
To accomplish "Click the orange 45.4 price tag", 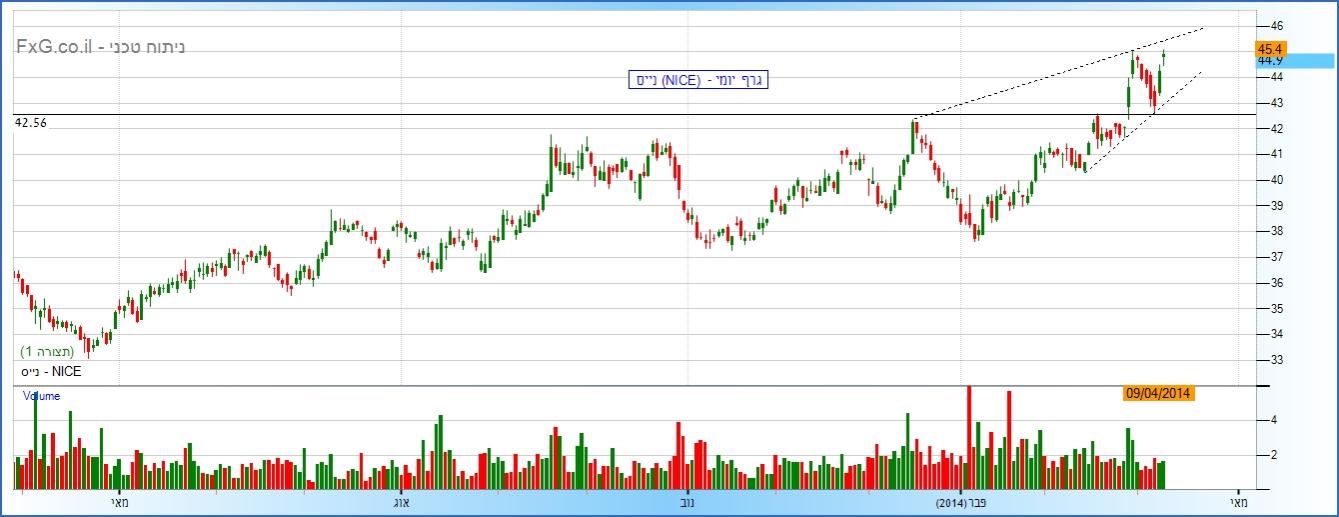I will pyautogui.click(x=1270, y=48).
